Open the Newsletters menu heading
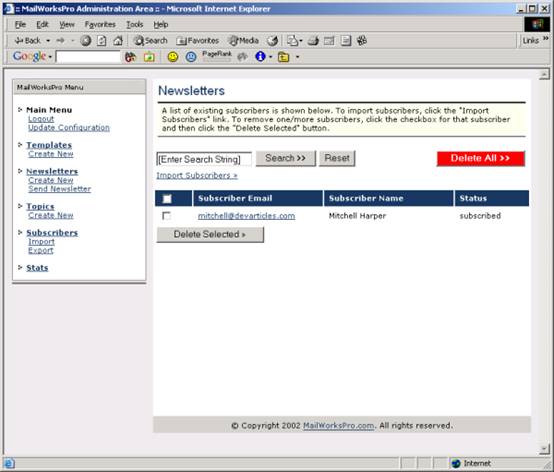The height and width of the screenshot is (472, 554). point(52,171)
